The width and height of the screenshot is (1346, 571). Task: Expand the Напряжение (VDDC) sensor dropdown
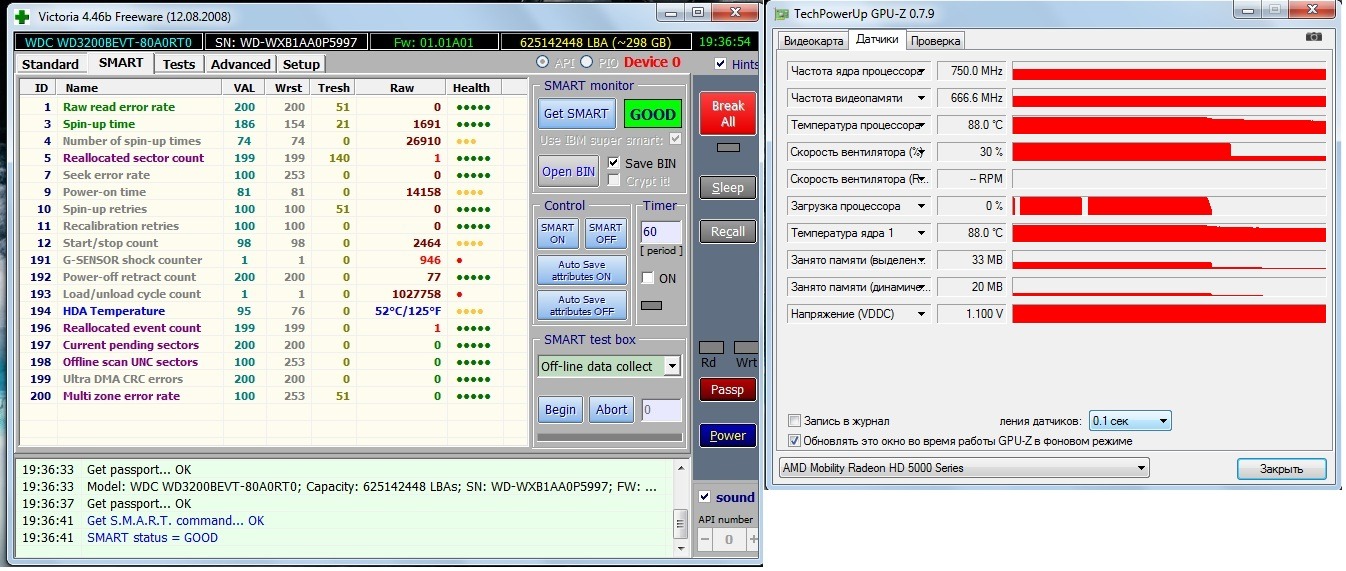click(x=921, y=314)
